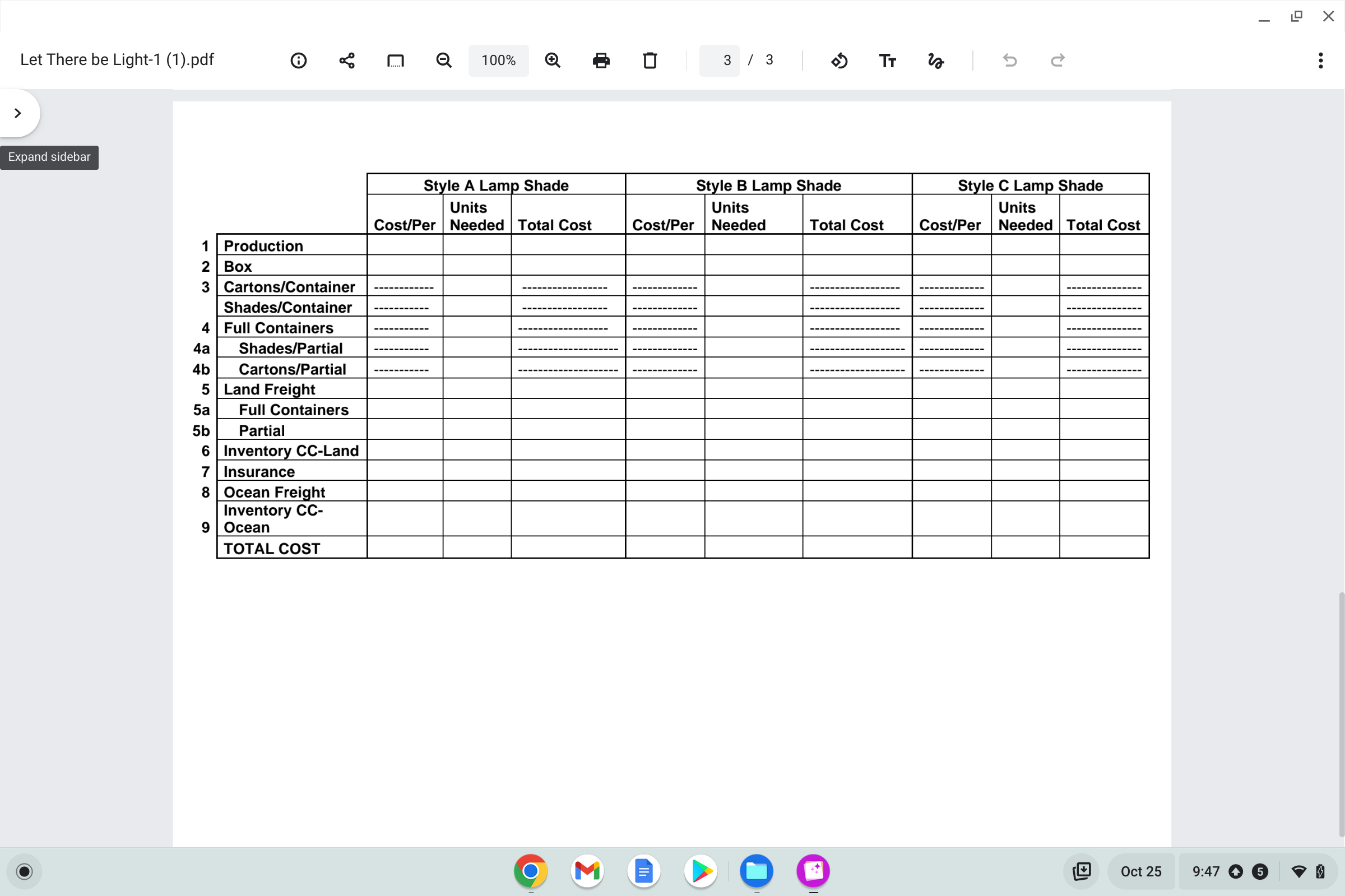This screenshot has width=1345, height=896.
Task: Open Chrome from the shelf
Action: [530, 871]
